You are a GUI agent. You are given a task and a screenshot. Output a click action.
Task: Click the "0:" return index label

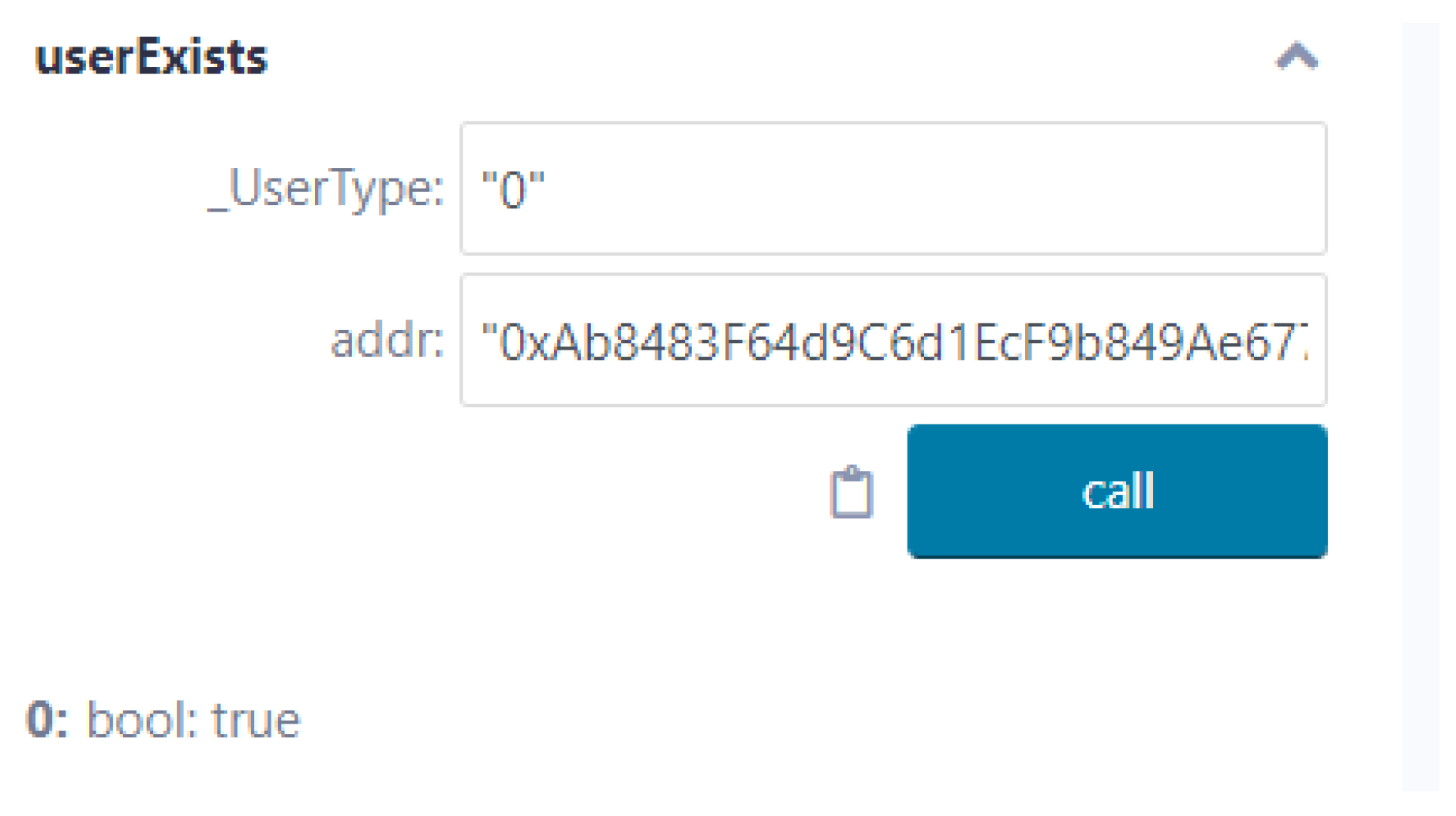pyautogui.click(x=47, y=720)
